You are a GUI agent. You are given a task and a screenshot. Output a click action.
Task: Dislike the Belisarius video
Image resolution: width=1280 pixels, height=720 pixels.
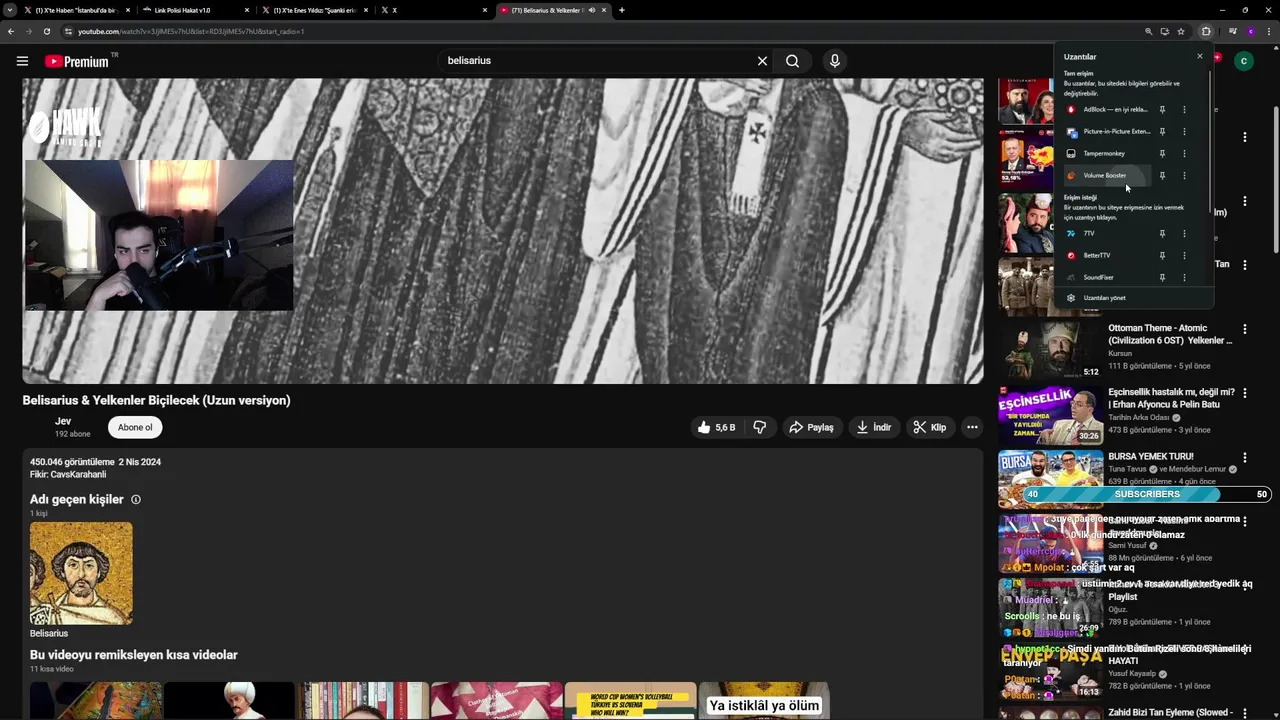760,427
